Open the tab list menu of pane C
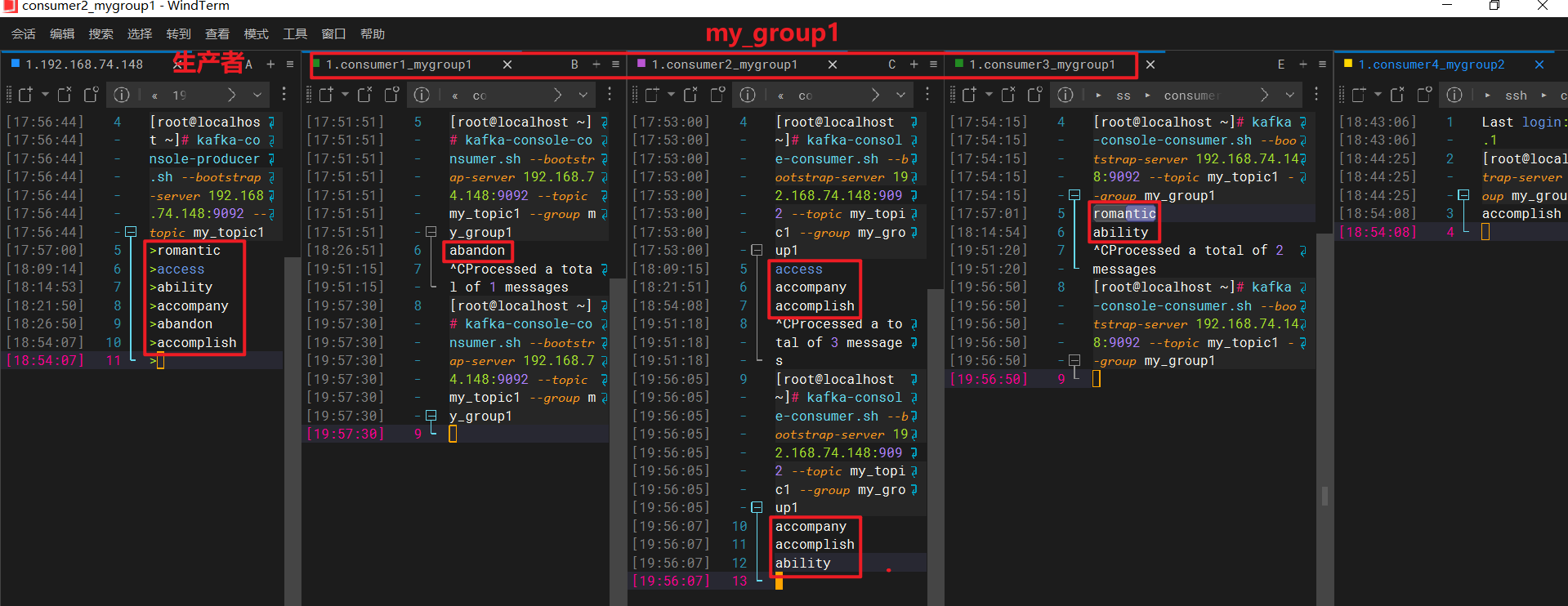This screenshot has height=606, width=1568. point(934,64)
